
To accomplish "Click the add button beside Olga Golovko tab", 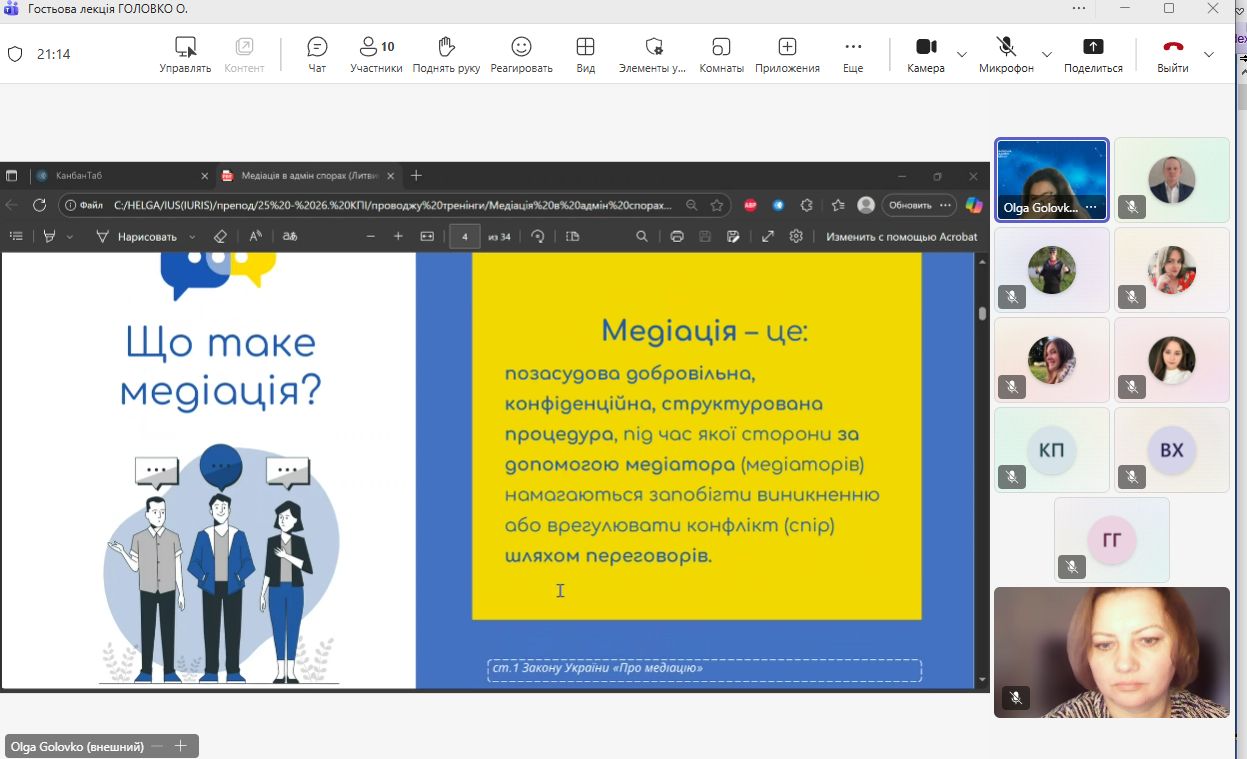I will coord(181,746).
